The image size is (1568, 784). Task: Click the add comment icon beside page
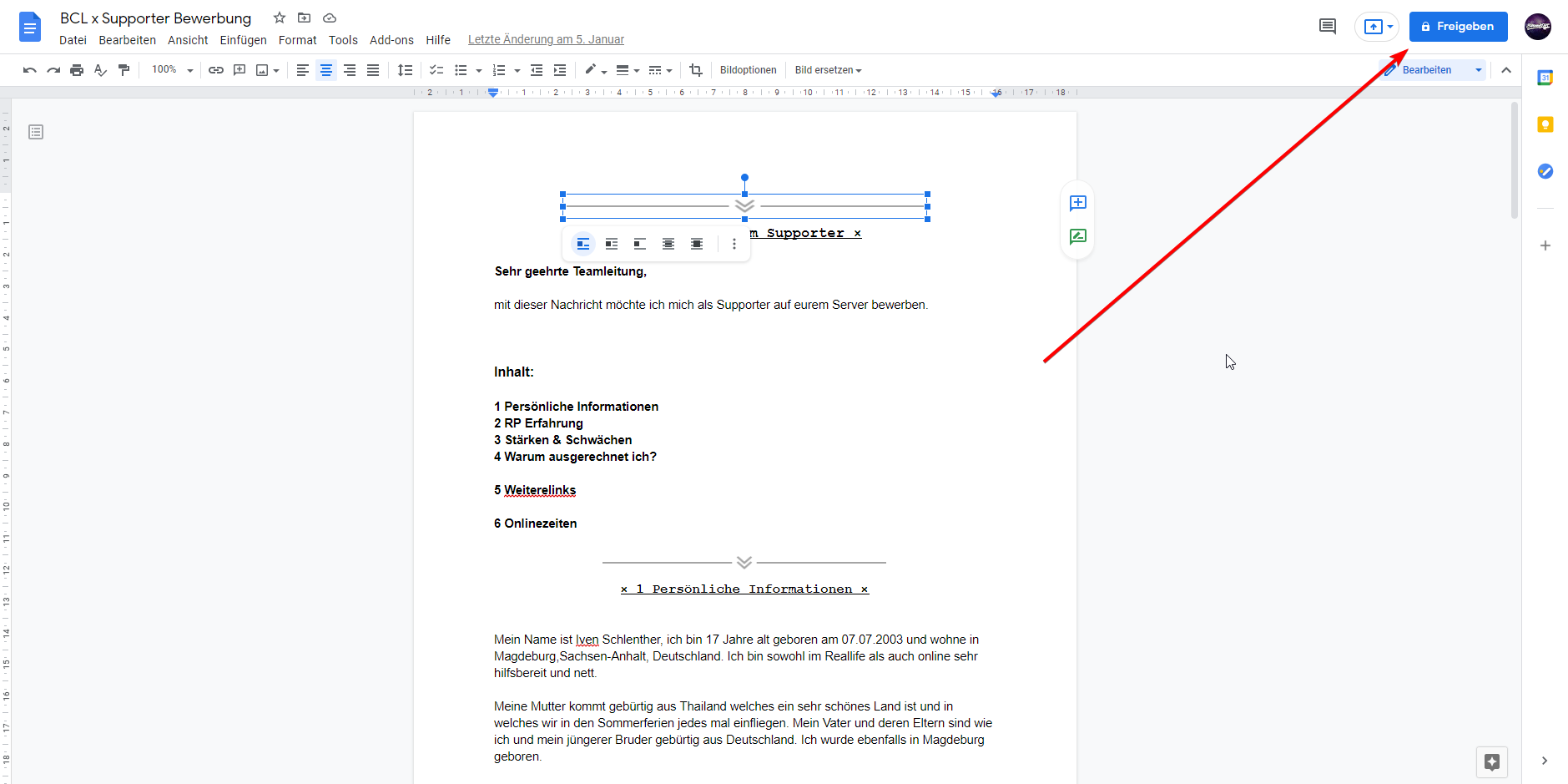pyautogui.click(x=1077, y=203)
